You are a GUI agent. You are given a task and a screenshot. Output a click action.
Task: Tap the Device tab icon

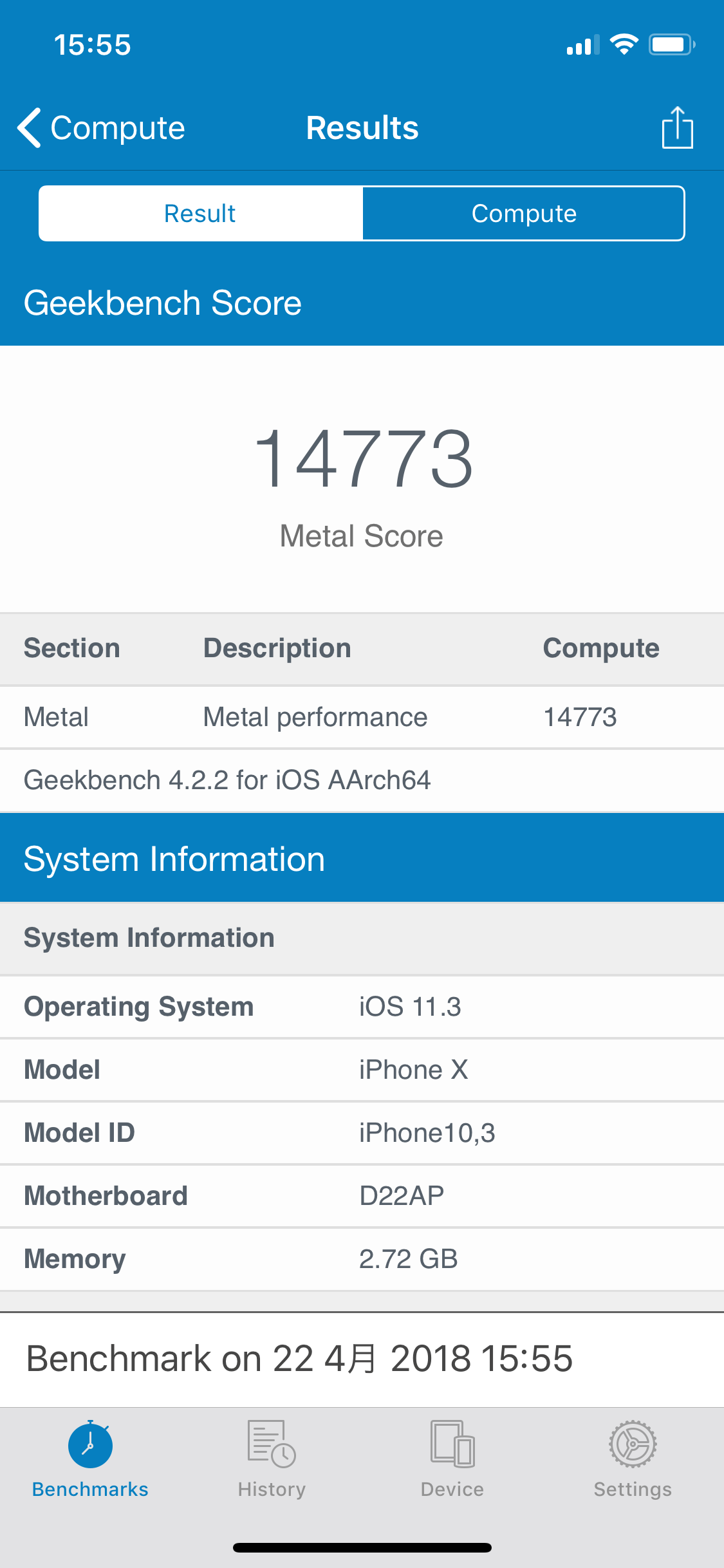[452, 1444]
